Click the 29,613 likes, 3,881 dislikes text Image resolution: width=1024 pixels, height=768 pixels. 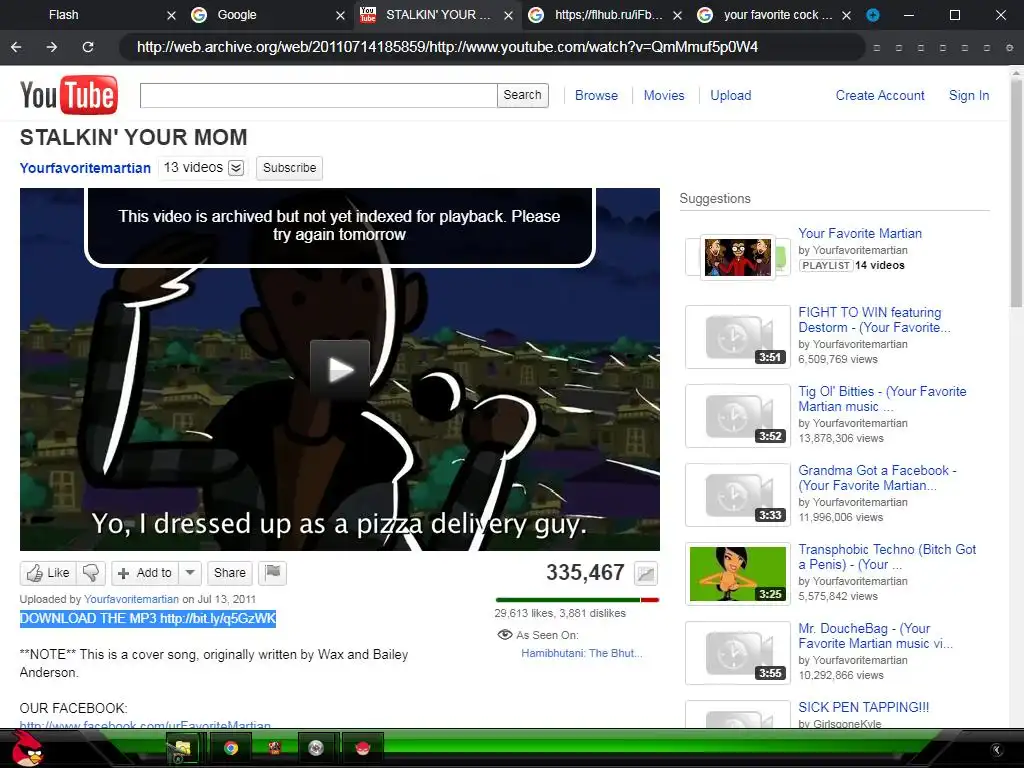(560, 613)
